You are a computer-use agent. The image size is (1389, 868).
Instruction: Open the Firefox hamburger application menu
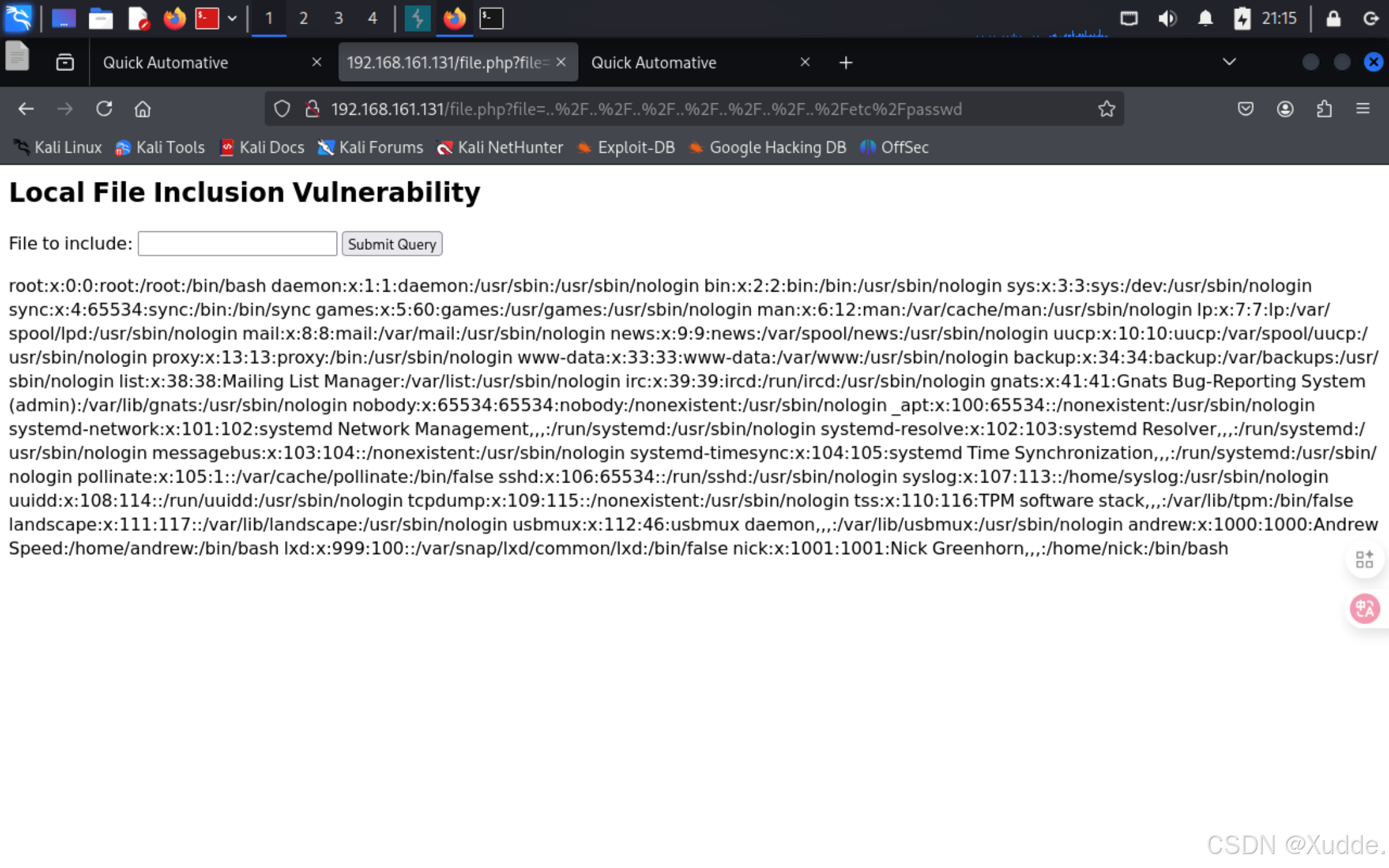click(1362, 109)
